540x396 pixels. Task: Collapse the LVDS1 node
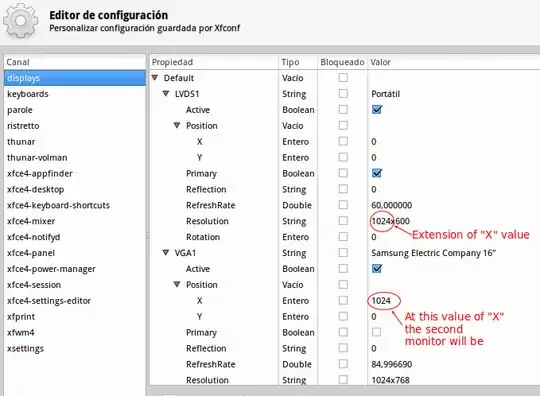166,94
